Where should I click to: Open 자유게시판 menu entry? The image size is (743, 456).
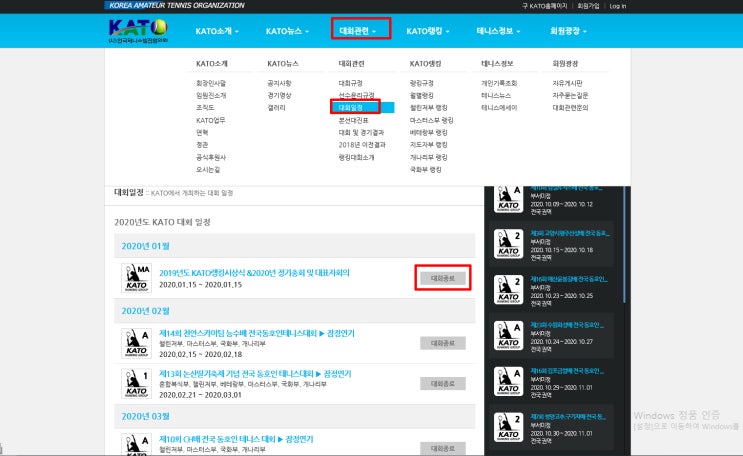(567, 83)
